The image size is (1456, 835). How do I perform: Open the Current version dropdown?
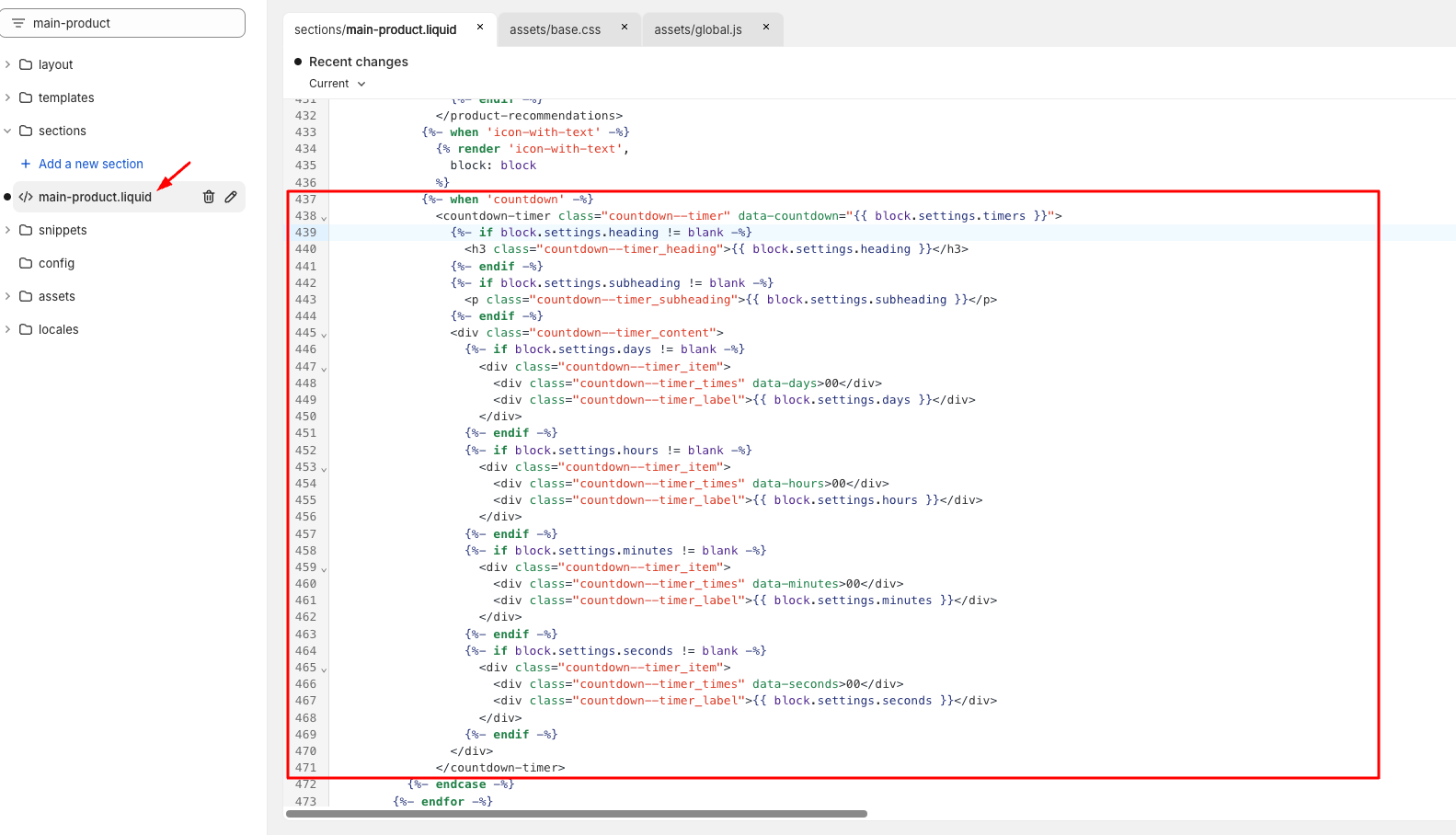click(338, 84)
